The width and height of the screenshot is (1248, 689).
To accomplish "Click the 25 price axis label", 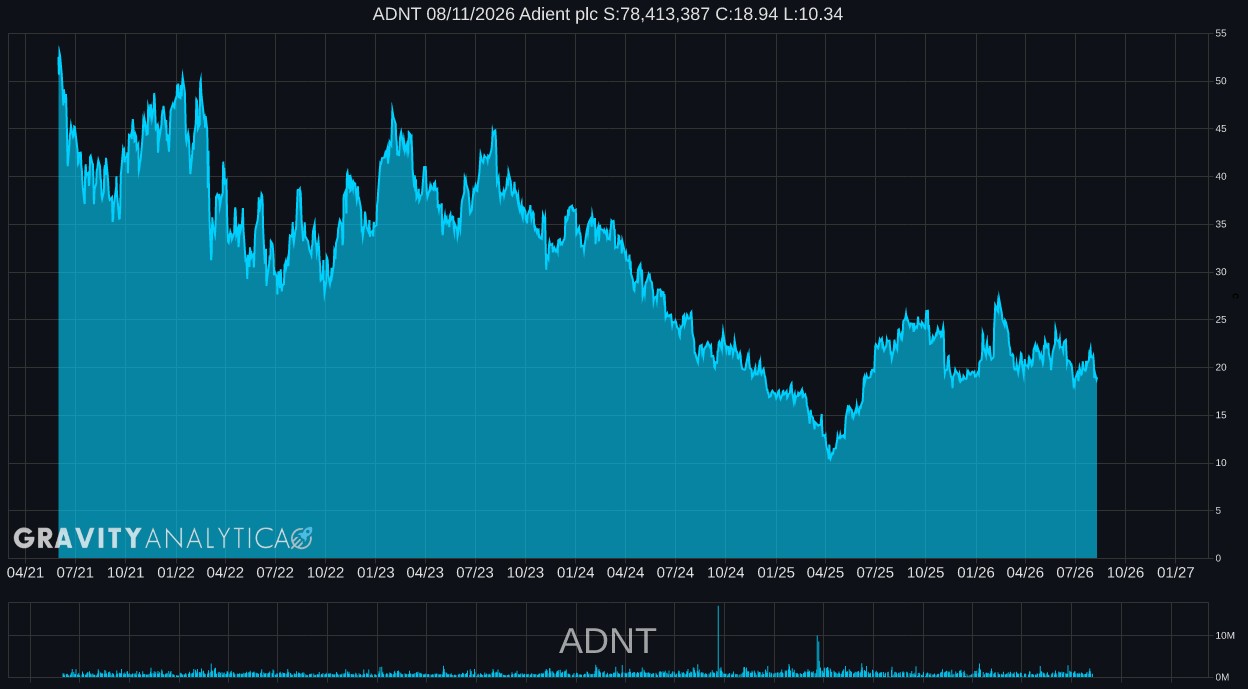I will (1220, 320).
